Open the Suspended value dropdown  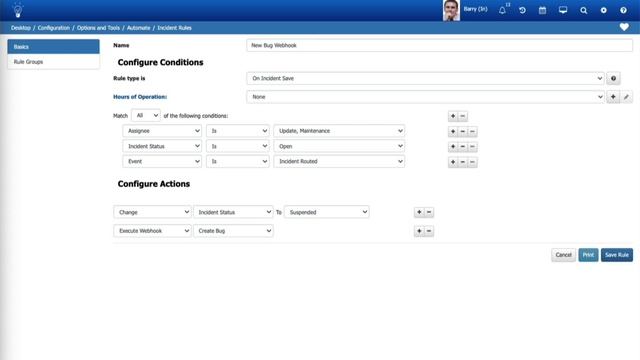pyautogui.click(x=327, y=212)
